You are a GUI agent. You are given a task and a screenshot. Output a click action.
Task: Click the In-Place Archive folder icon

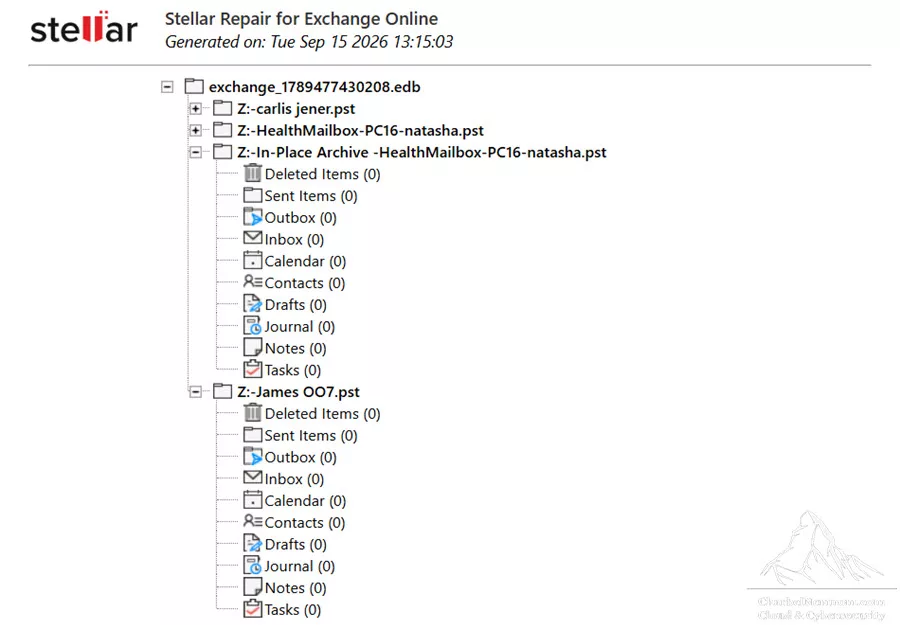222,152
